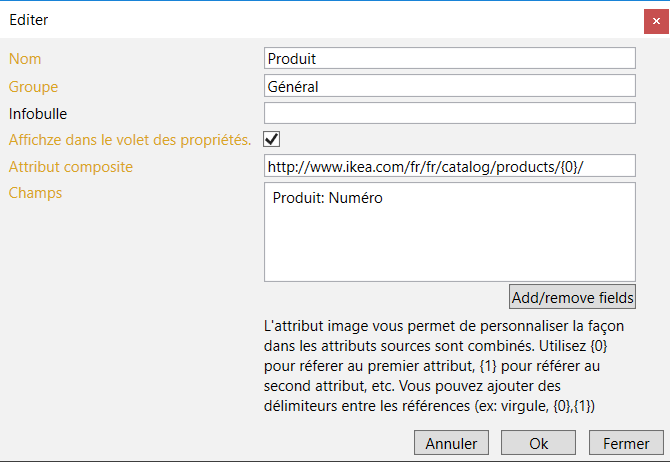The width and height of the screenshot is (670, 462).
Task: Click the "Affichze dans le volet des propriétés" label
Action: pyautogui.click(x=130, y=140)
